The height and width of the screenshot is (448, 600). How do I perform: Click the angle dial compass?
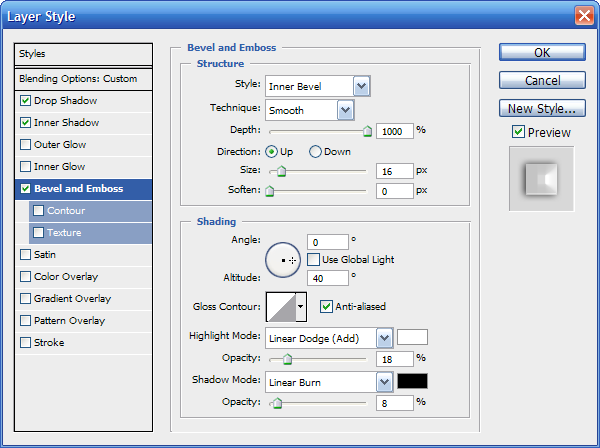point(284,259)
